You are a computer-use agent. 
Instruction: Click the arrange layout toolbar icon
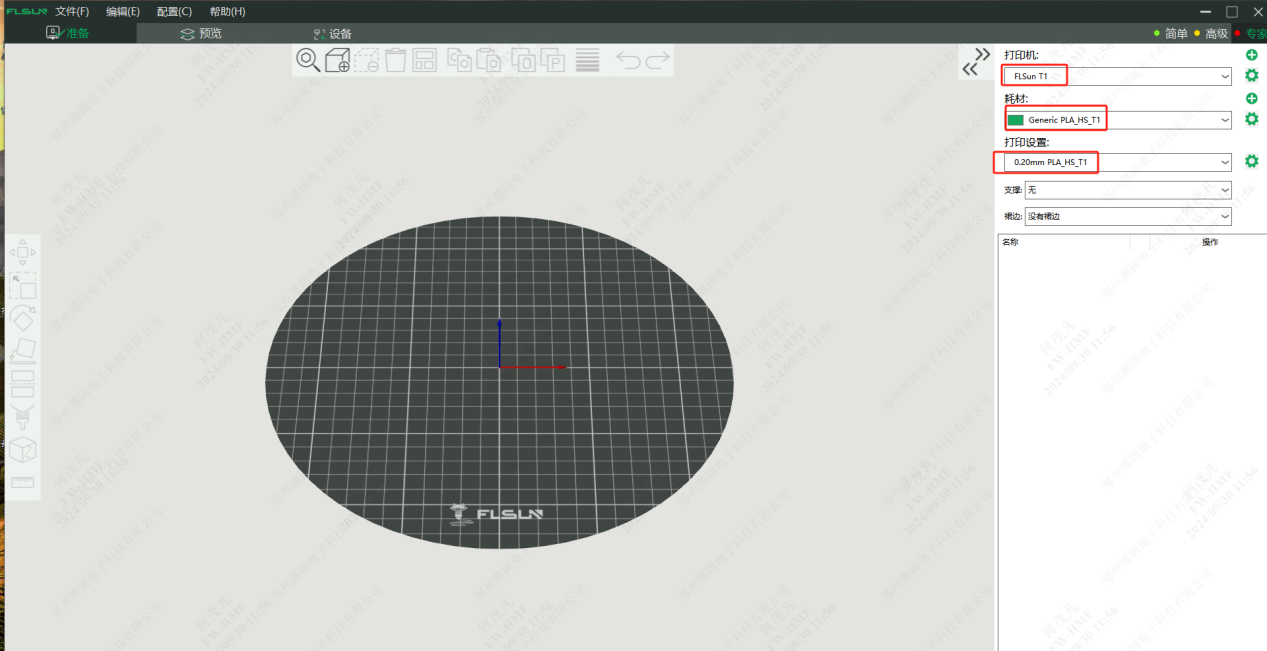tap(425, 61)
